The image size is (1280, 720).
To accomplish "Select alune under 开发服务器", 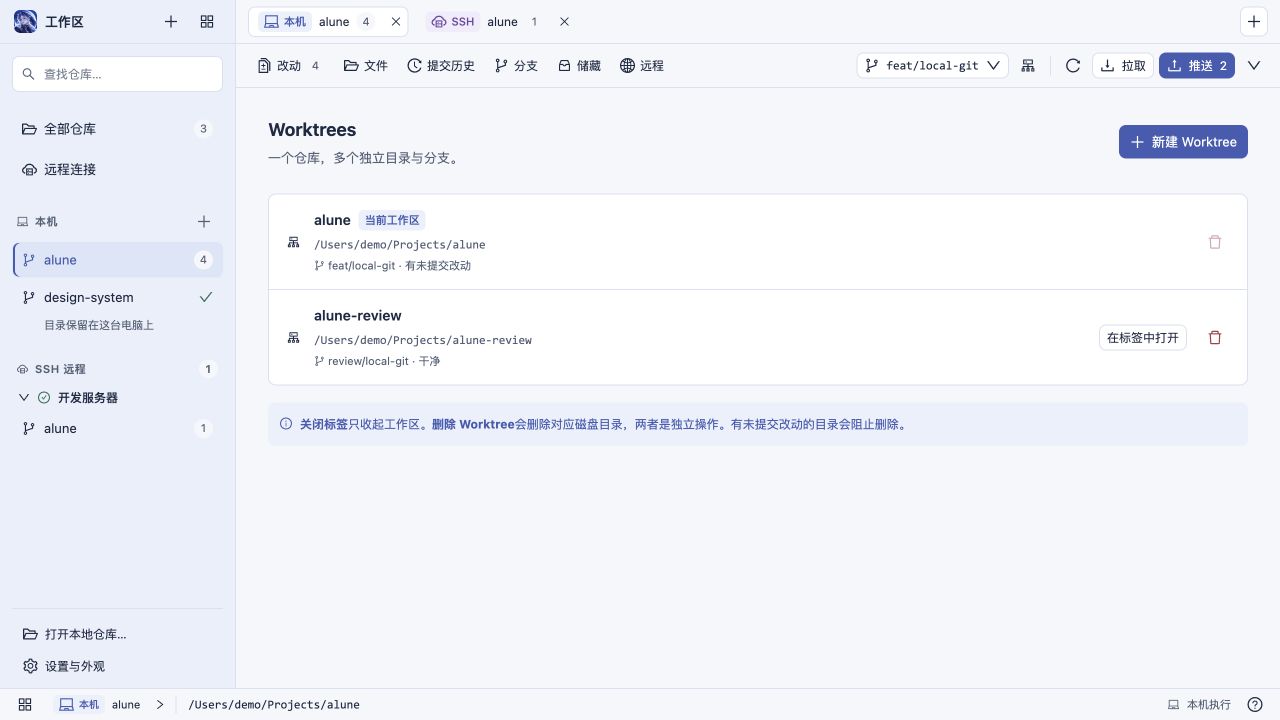I will pyautogui.click(x=117, y=429).
